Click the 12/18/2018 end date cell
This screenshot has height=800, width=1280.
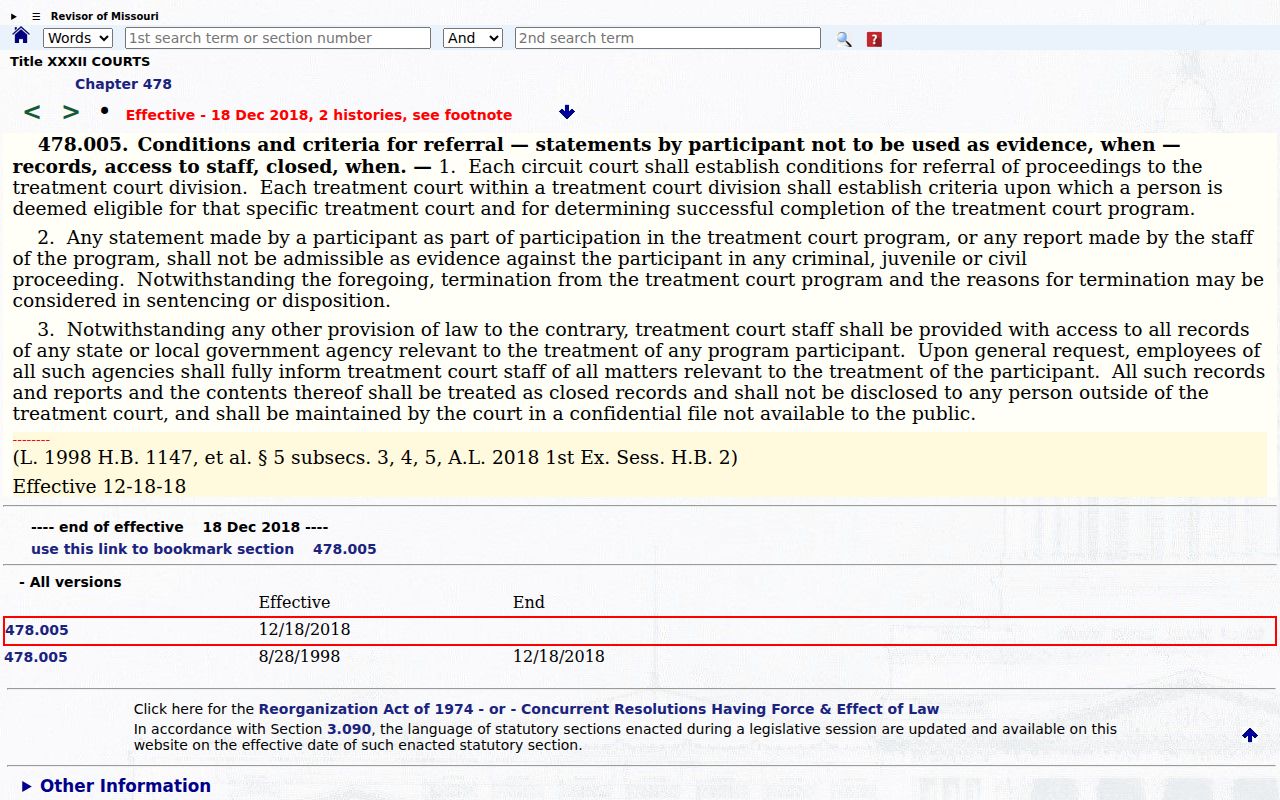point(559,657)
